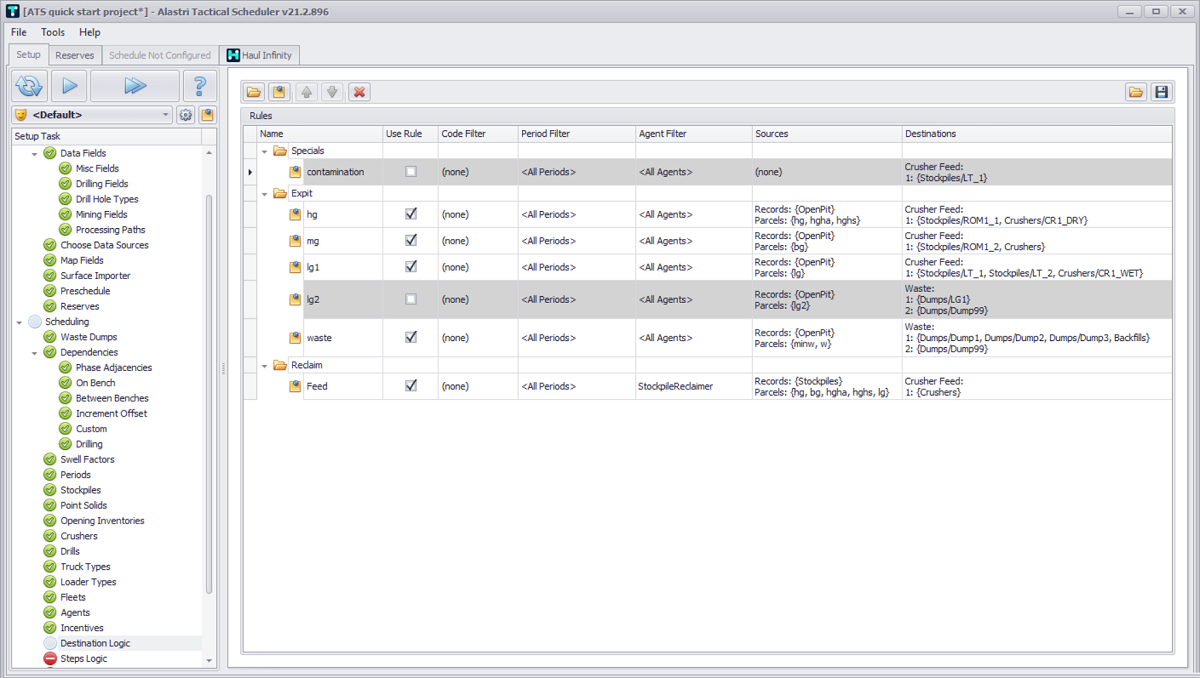Click the red X delete rule icon

click(359, 92)
